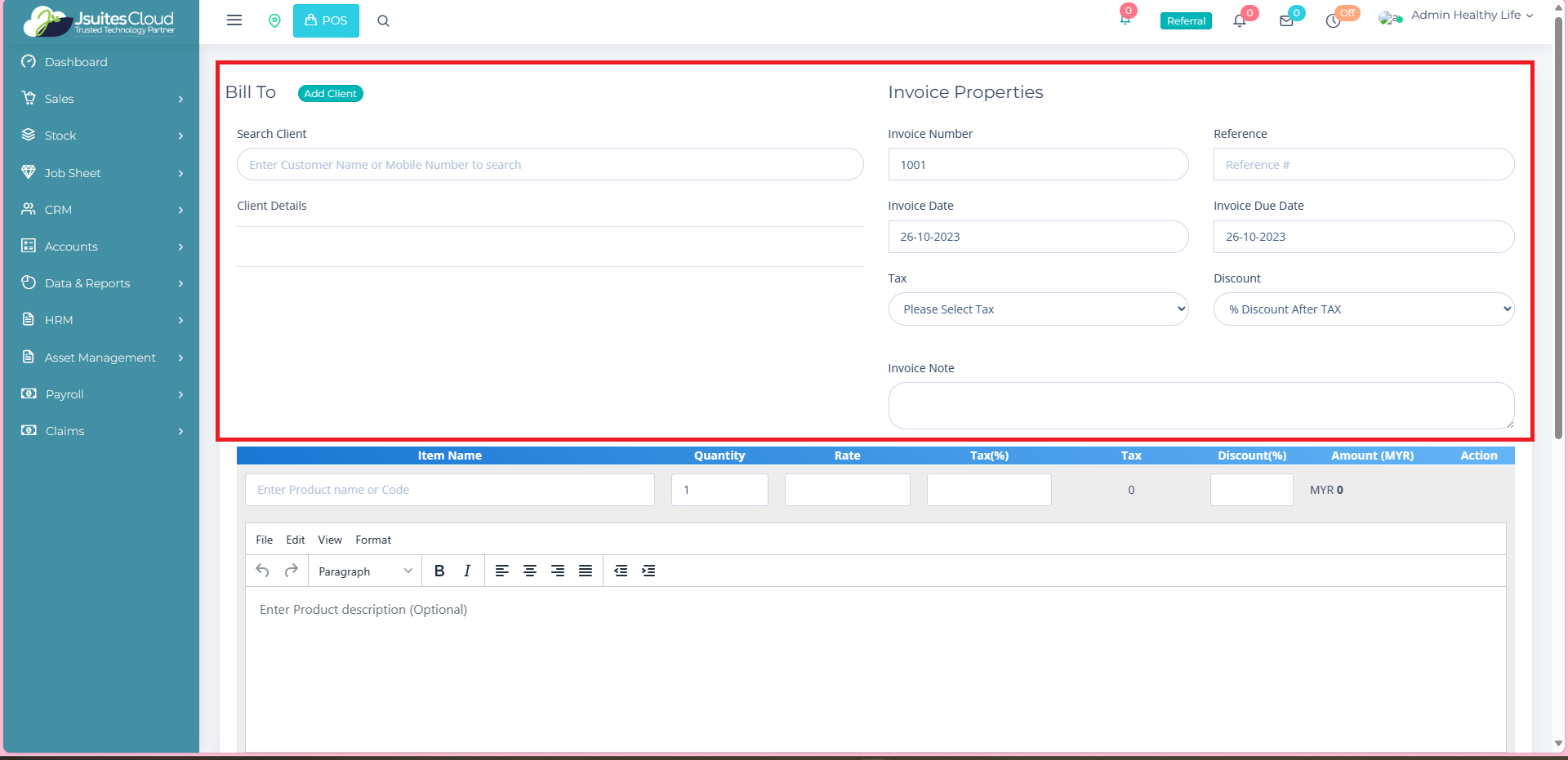Expand the Sales sidebar menu
The height and width of the screenshot is (760, 1568).
point(101,99)
